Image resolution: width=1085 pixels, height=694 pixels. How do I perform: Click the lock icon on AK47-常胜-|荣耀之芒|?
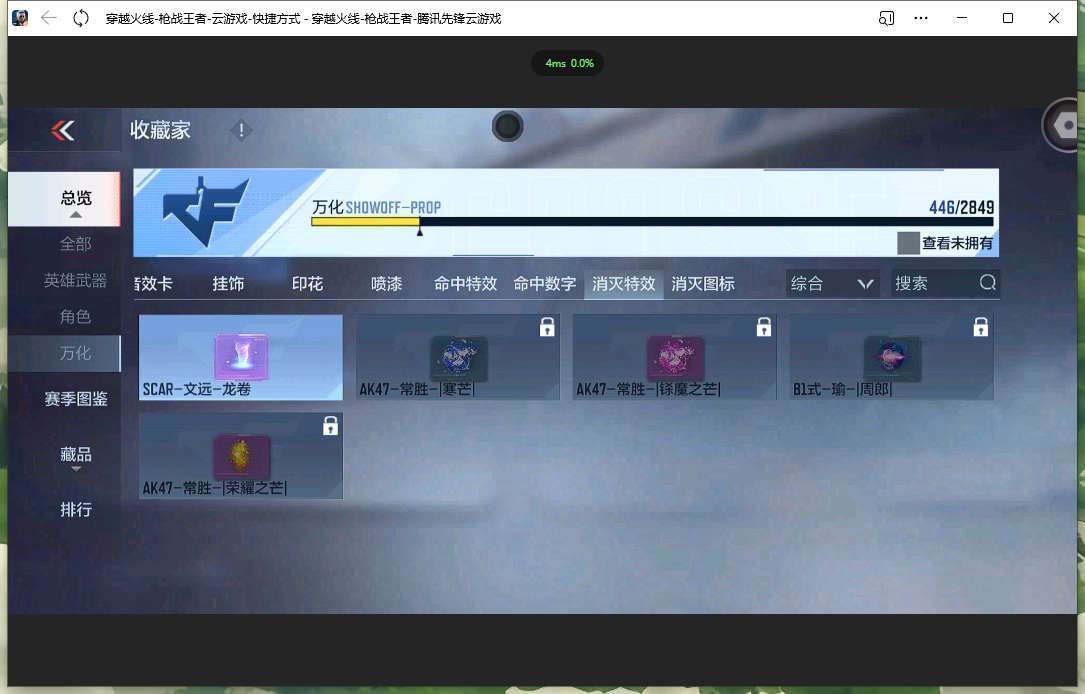(330, 426)
